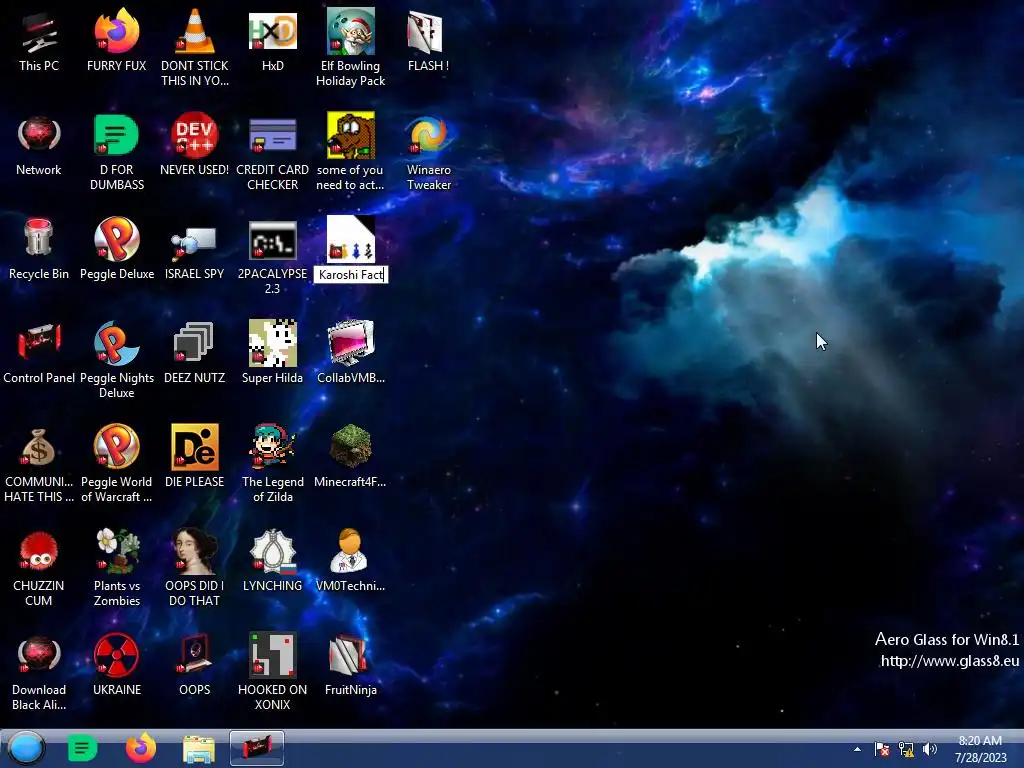Select the HxD hex editor icon

click(x=272, y=40)
